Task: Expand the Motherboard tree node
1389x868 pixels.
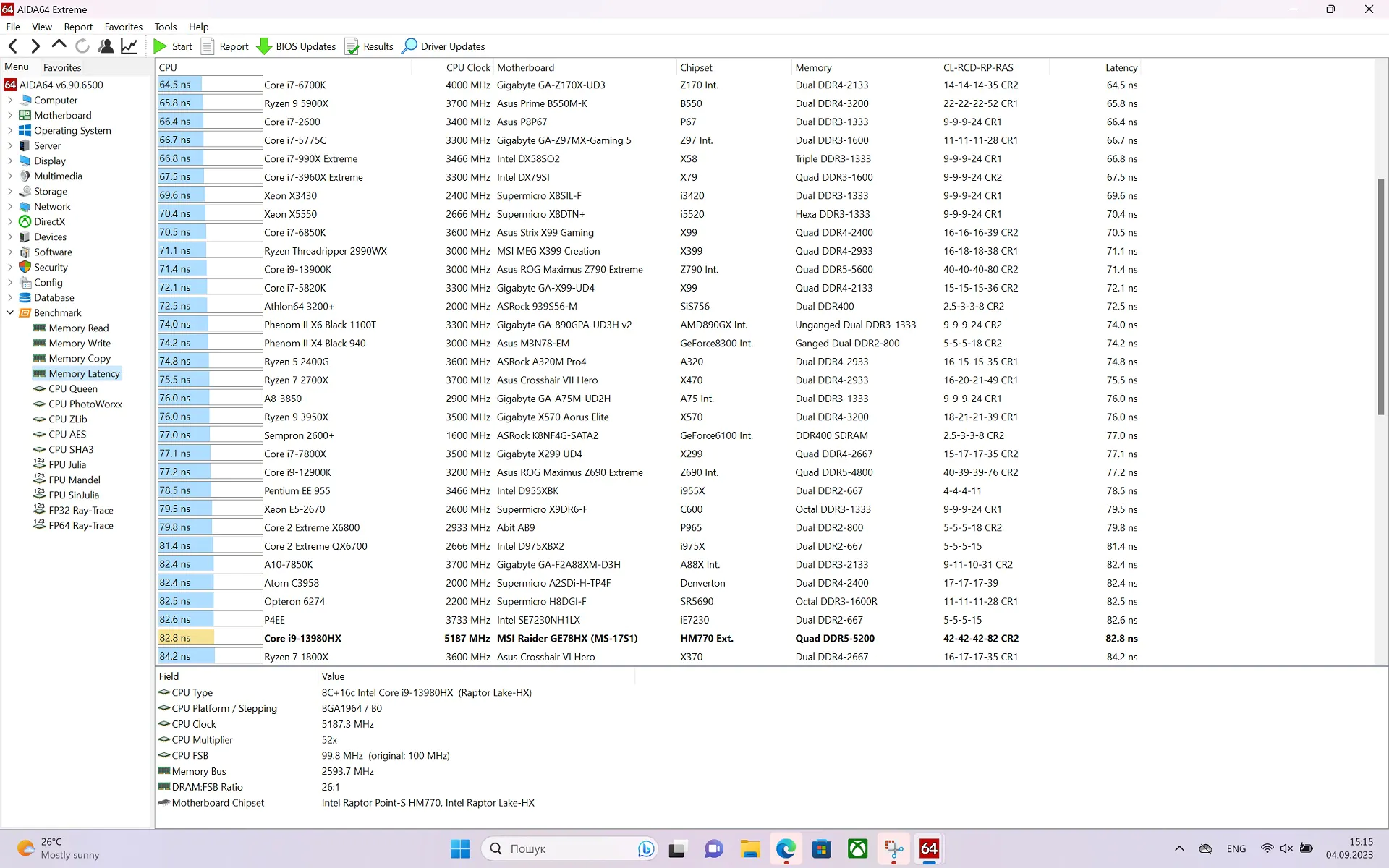Action: click(10, 116)
